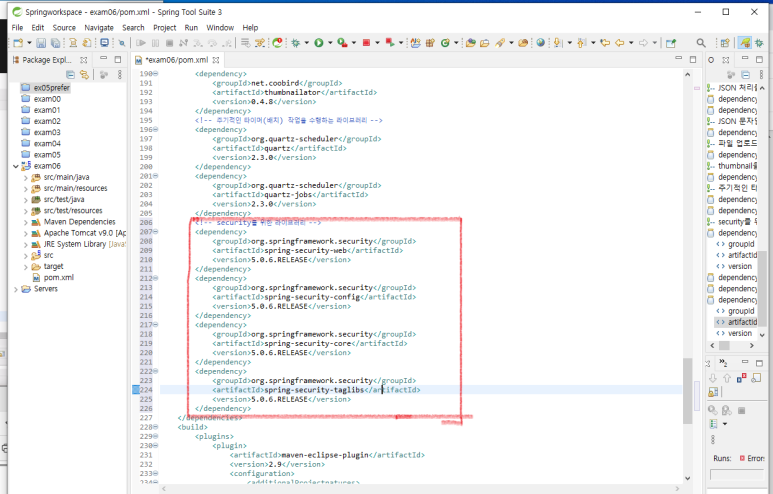Click the New Java Class icon
The width and height of the screenshot is (773, 494).
pyautogui.click(x=445, y=43)
